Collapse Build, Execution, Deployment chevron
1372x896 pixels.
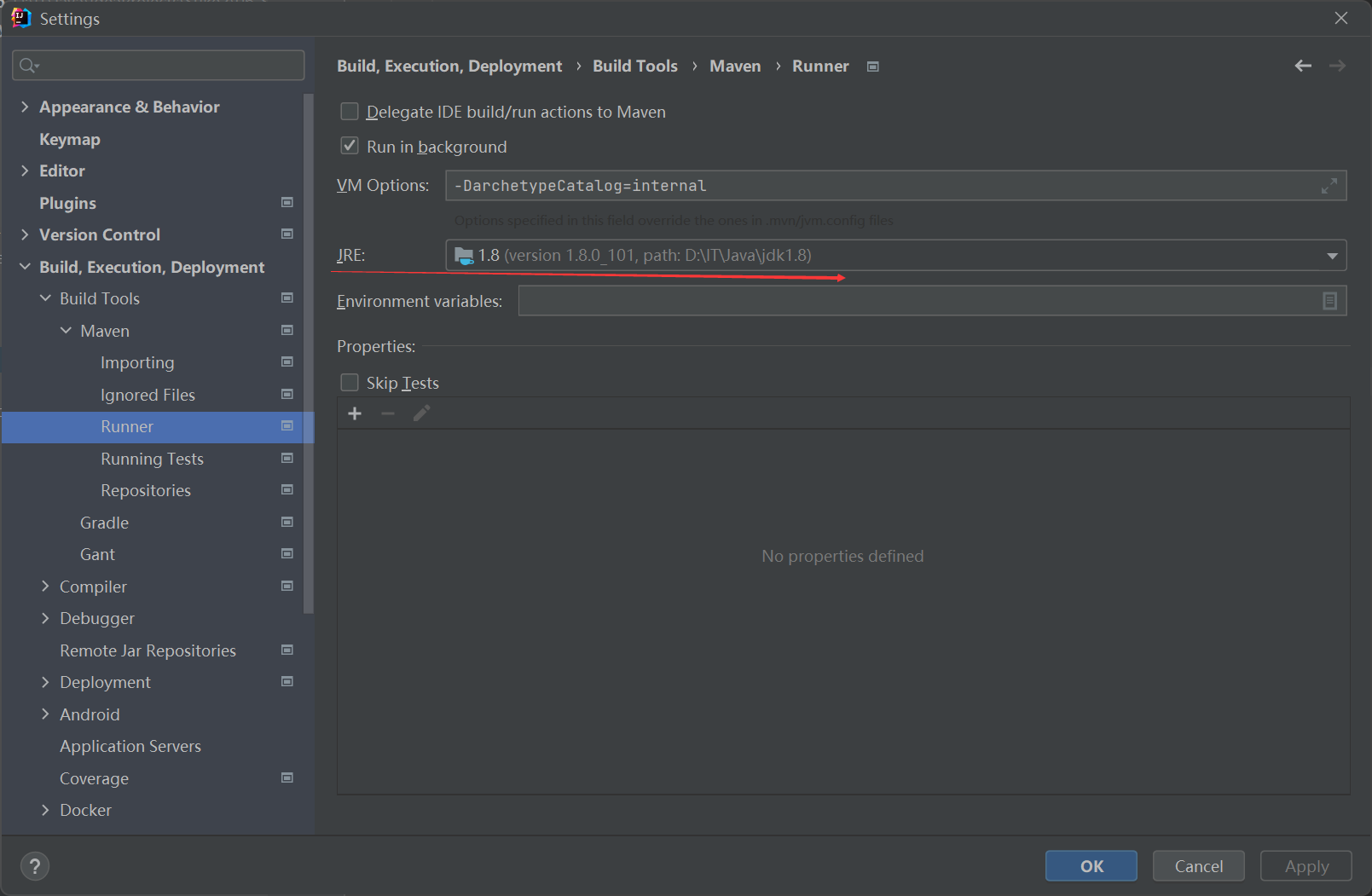[25, 267]
